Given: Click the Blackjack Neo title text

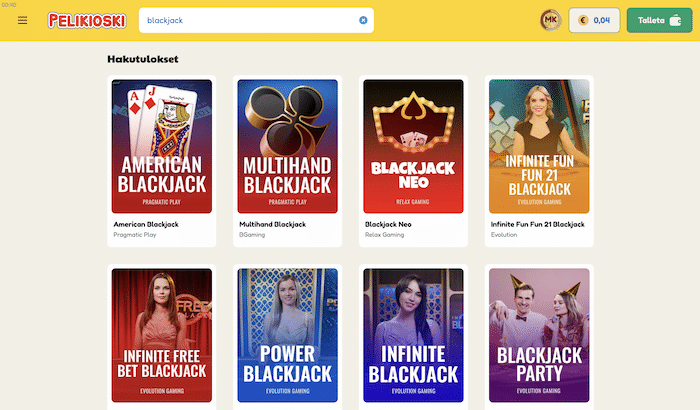Looking at the screenshot, I should 388,224.
